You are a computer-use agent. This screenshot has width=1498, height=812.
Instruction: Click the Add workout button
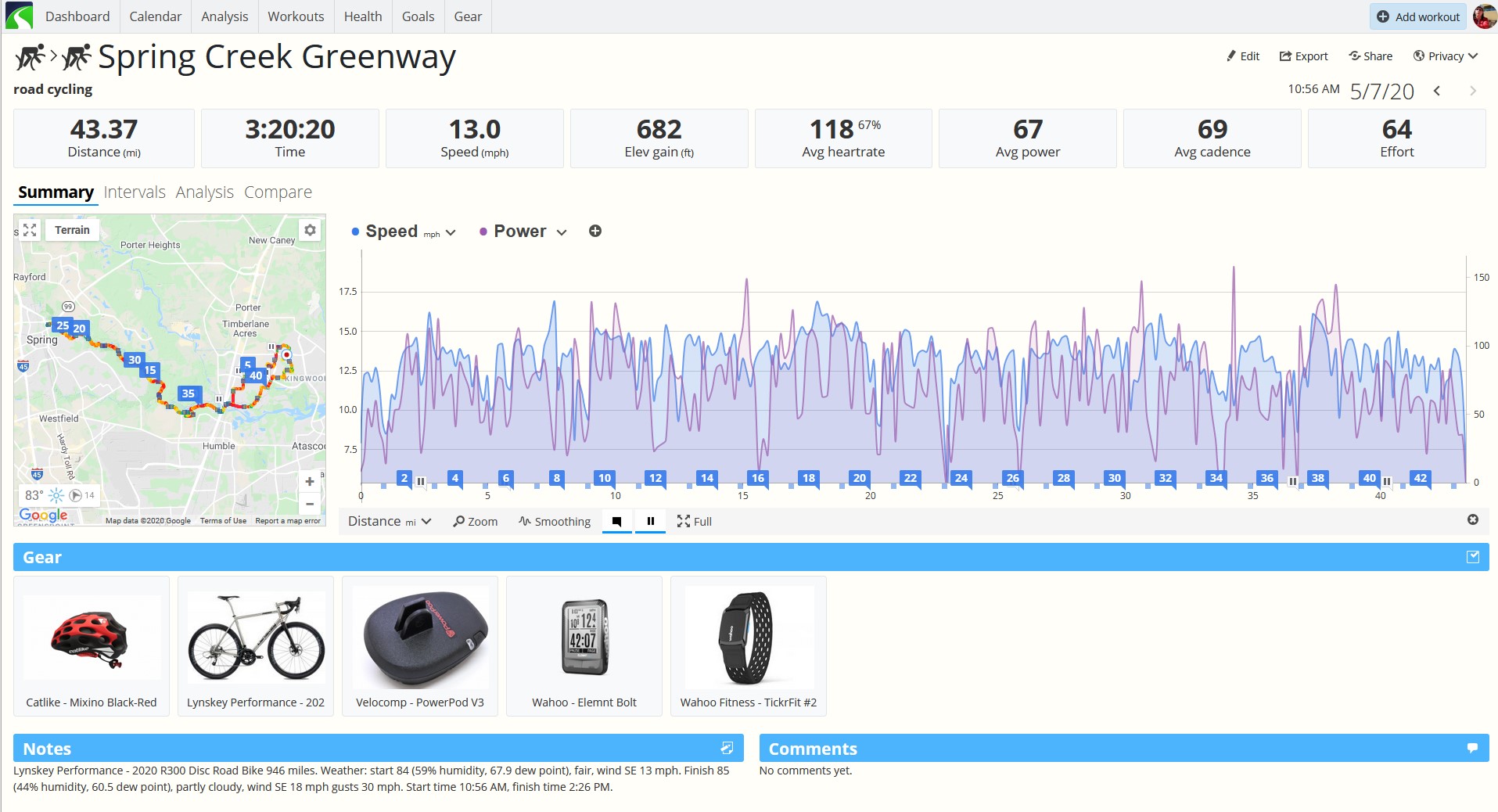point(1418,16)
